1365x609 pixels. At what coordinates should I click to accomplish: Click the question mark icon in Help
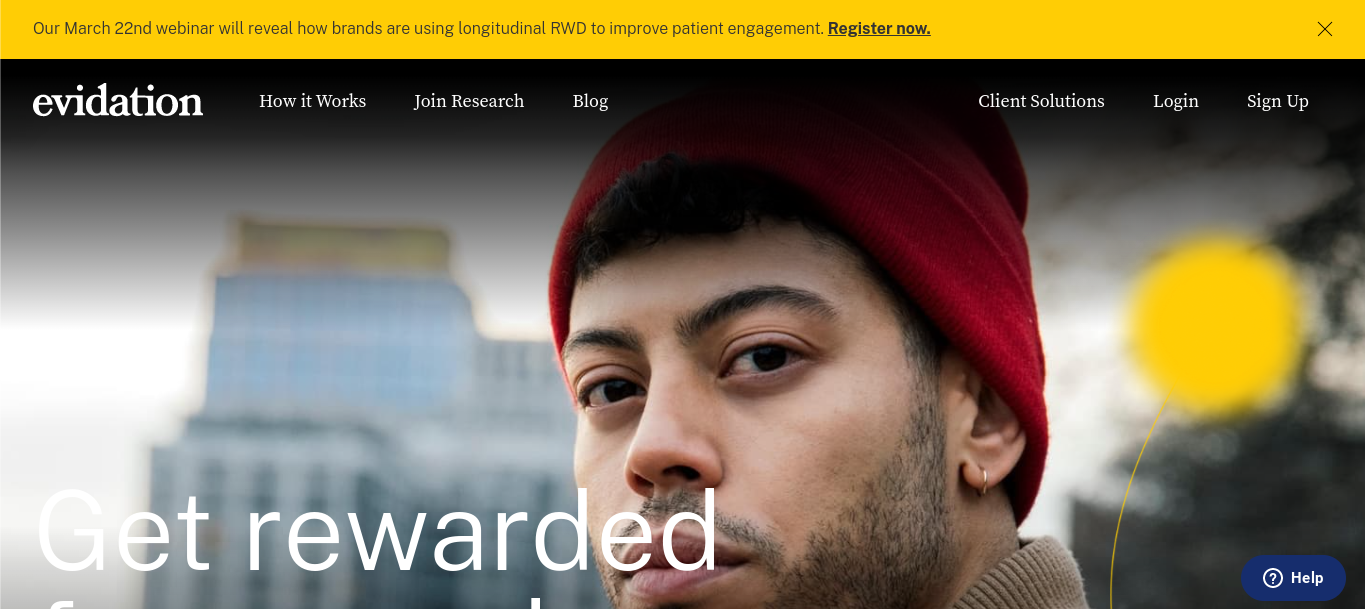click(x=1273, y=578)
